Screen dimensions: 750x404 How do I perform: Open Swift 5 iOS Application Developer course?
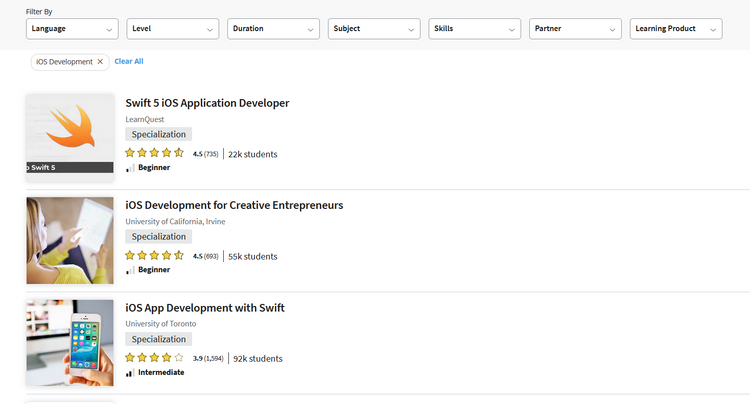(x=207, y=103)
